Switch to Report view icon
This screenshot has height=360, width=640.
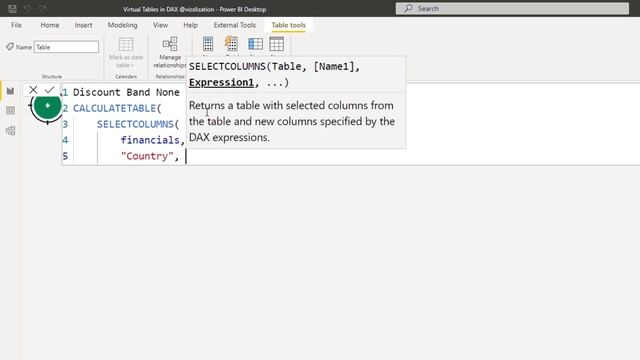(x=11, y=91)
